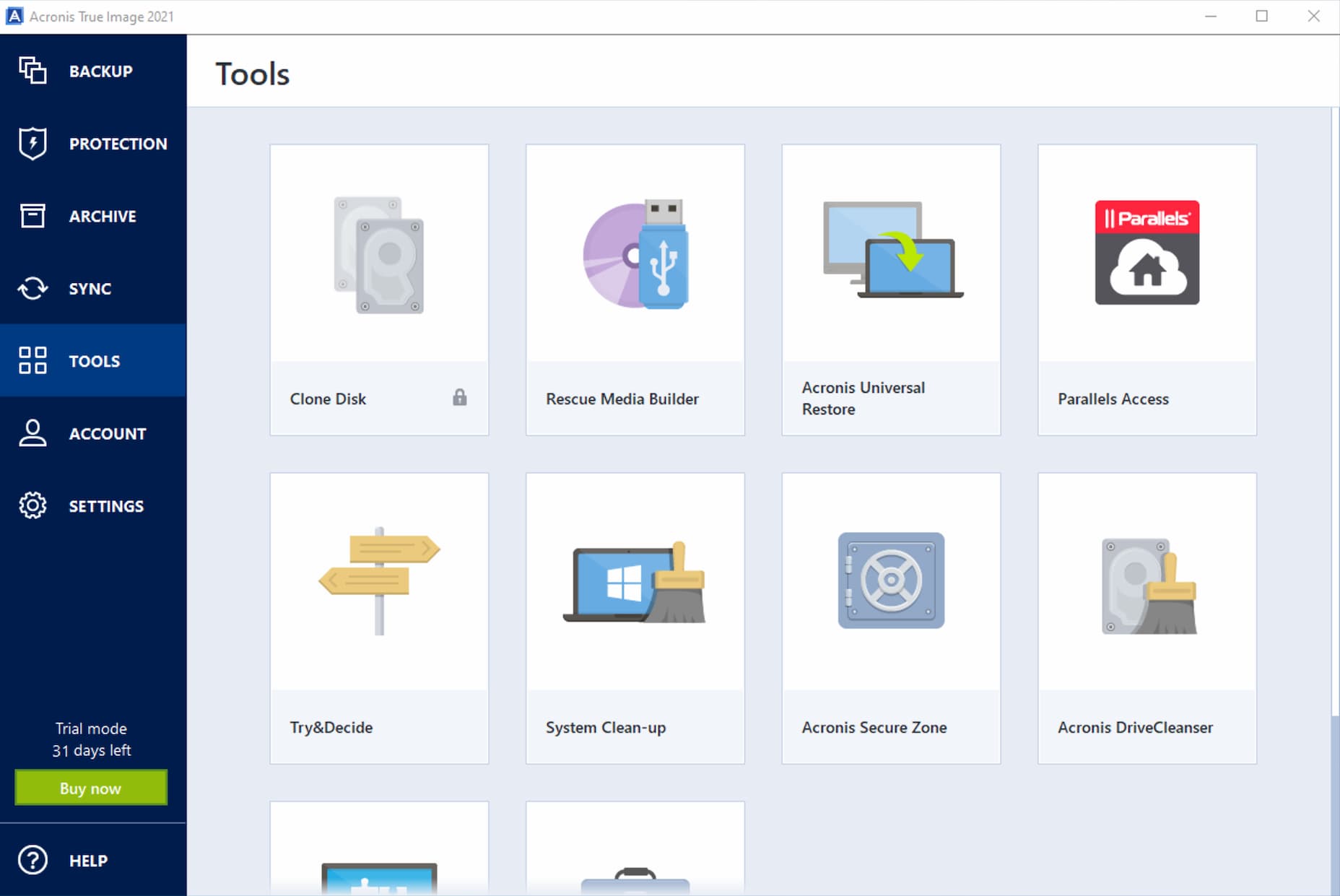Open the Acronis Secure Zone safe icon
The width and height of the screenshot is (1340, 896).
coord(891,580)
